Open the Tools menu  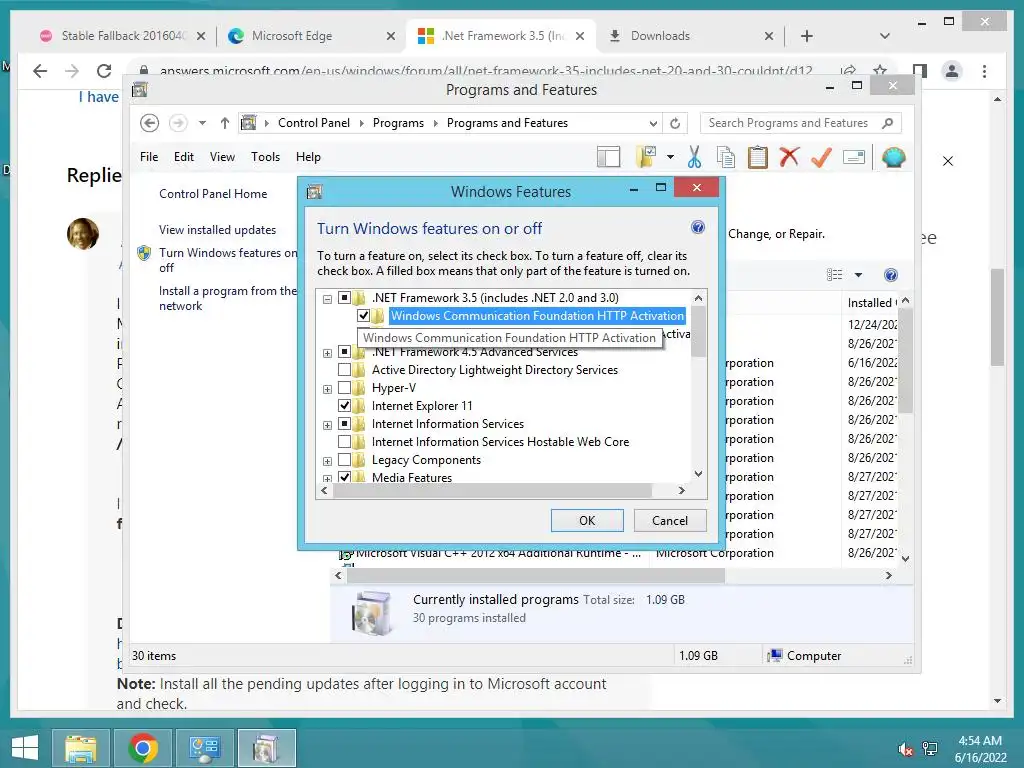(x=265, y=157)
